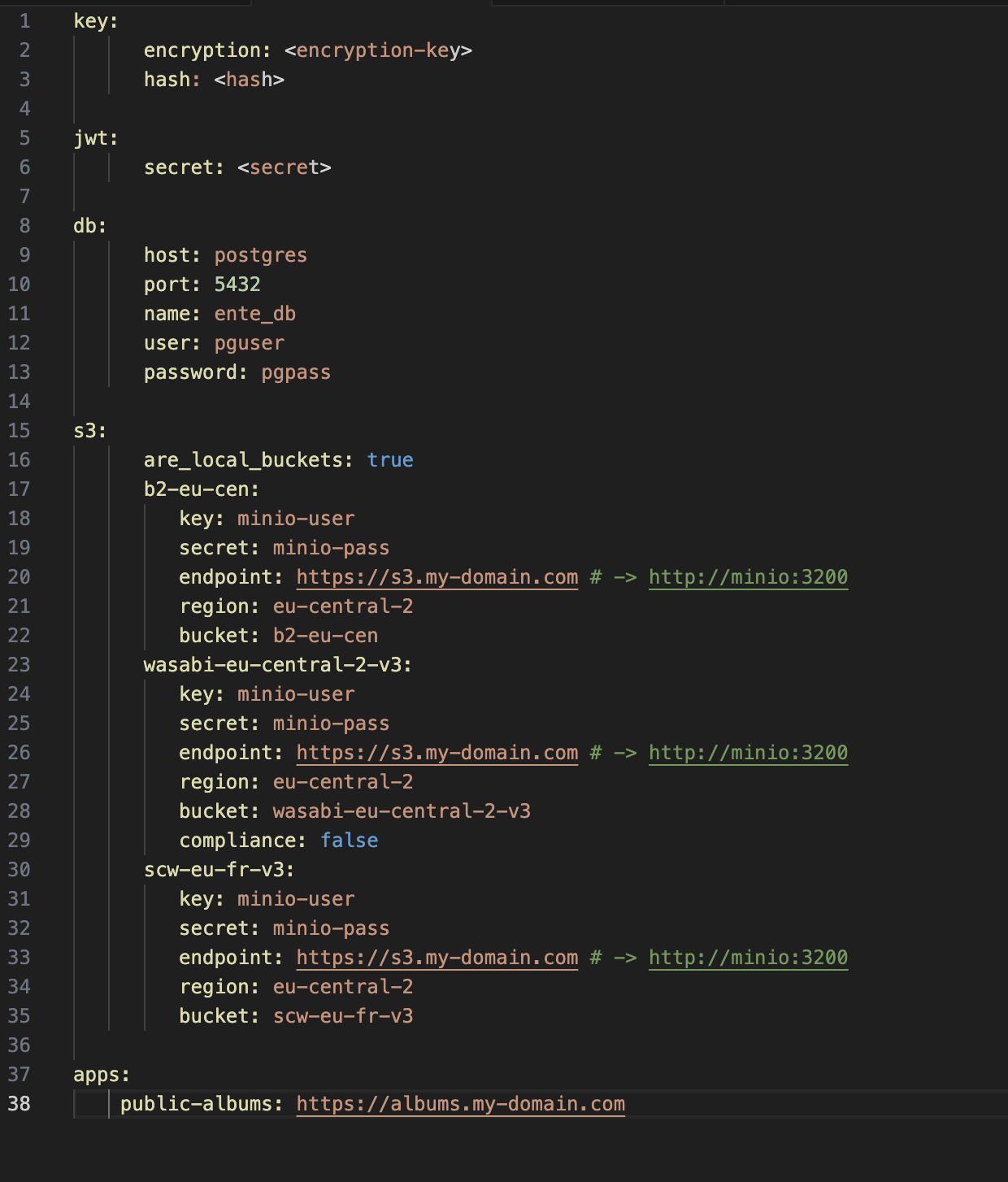
Task: Click the jwt <secret> placeholder value
Action: [x=285, y=167]
